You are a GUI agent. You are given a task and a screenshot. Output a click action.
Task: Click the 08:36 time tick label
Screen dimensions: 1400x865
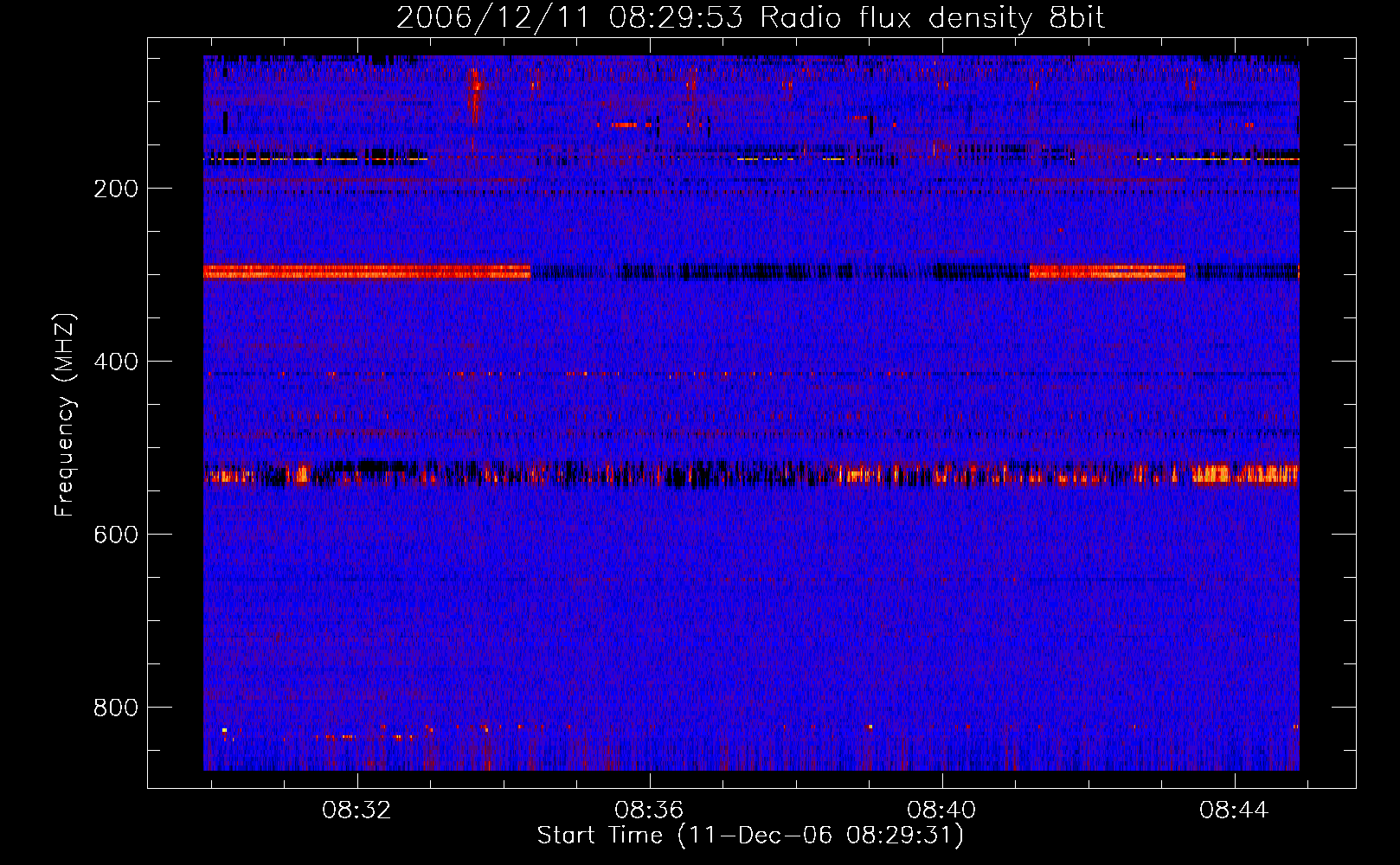pos(649,811)
